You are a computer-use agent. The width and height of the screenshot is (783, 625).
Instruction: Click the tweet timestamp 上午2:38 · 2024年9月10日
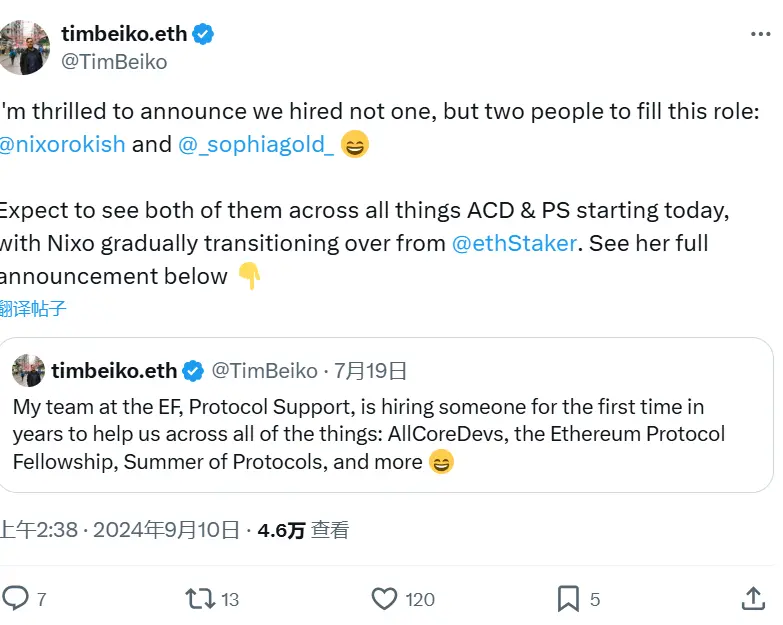pos(120,530)
